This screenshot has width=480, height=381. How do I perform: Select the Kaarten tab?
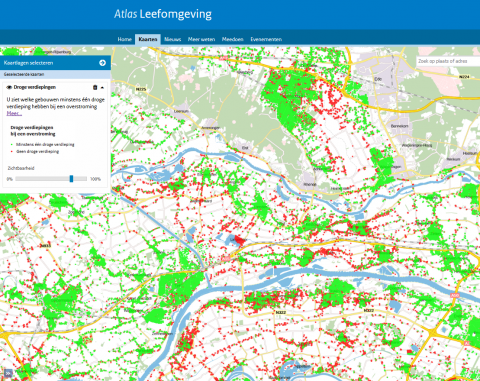148,39
